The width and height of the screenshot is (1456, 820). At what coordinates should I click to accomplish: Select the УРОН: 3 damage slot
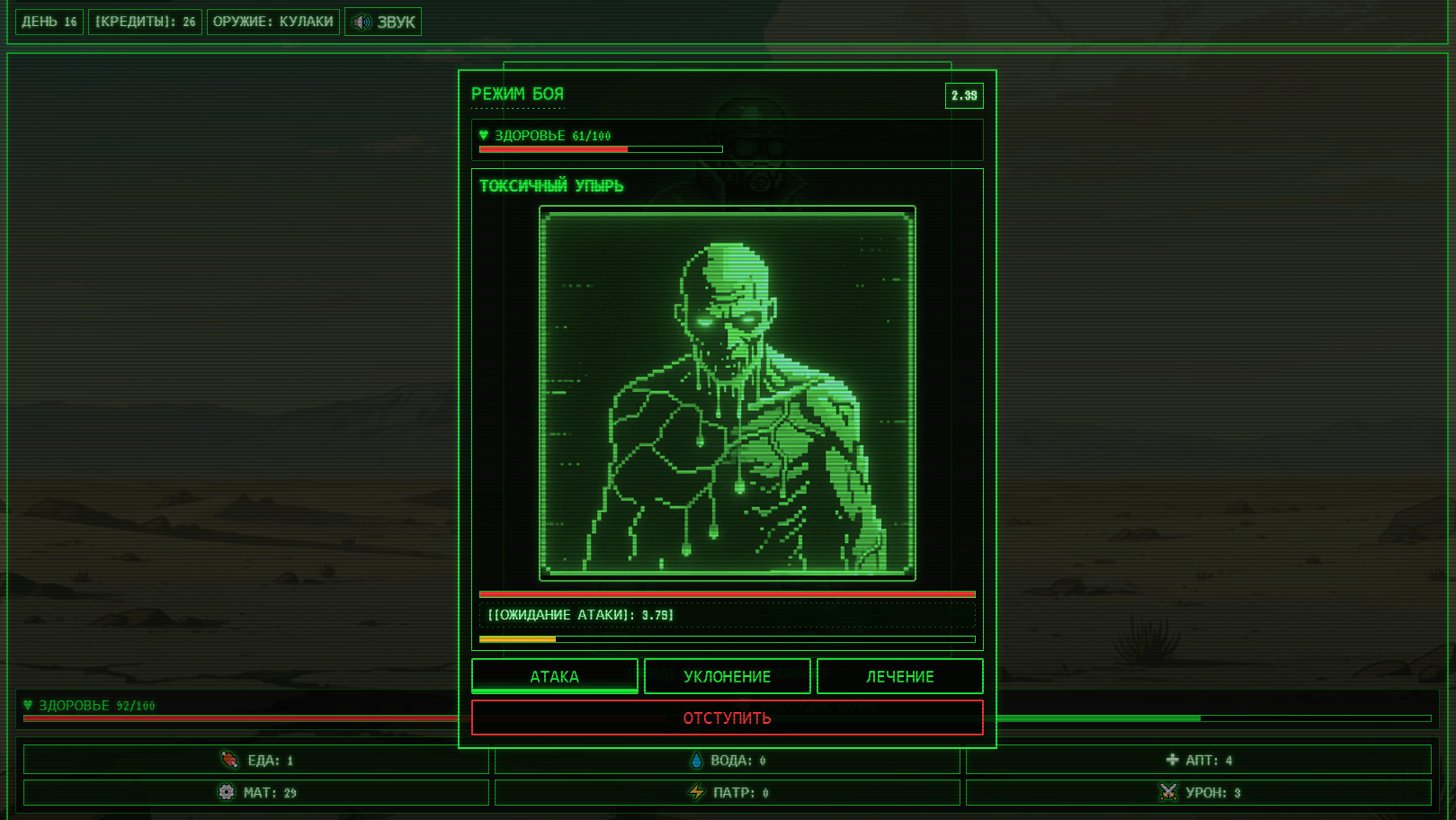pos(1199,792)
